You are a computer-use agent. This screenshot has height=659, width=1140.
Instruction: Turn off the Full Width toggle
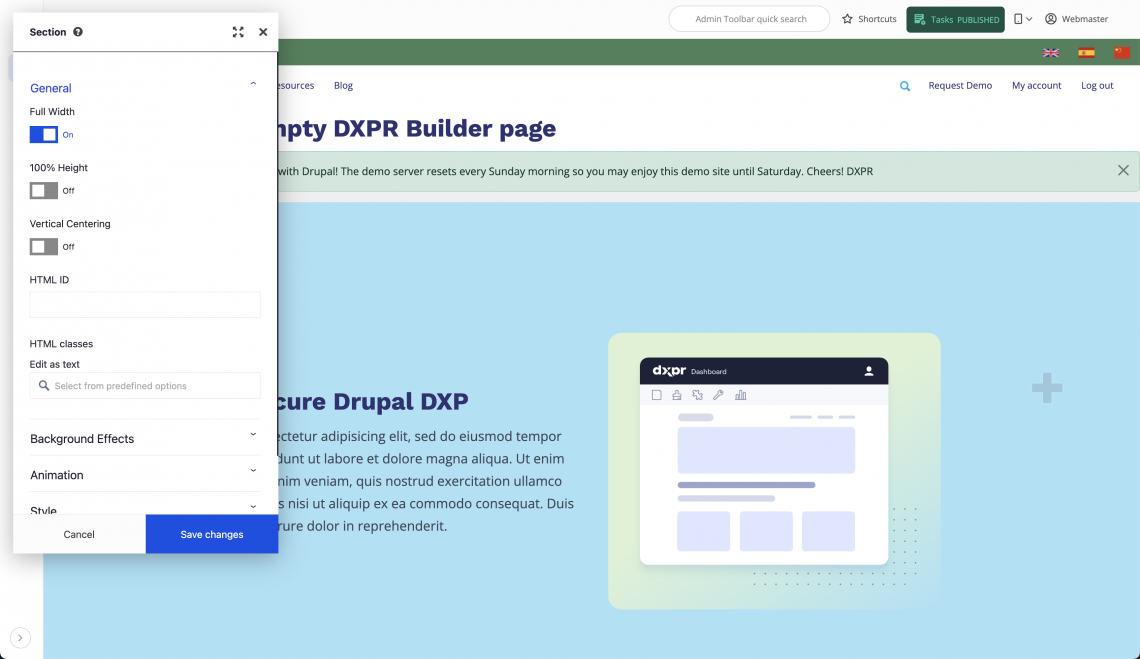44,135
